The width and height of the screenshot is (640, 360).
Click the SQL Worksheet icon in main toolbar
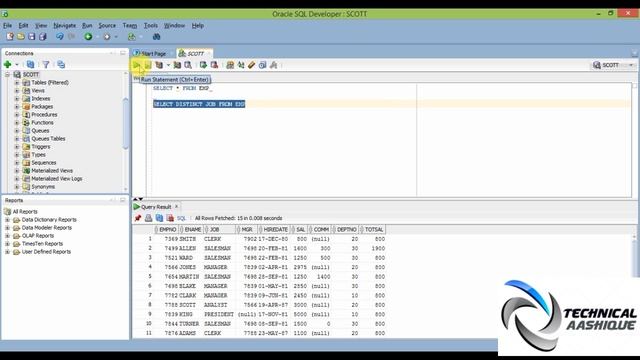(131, 37)
